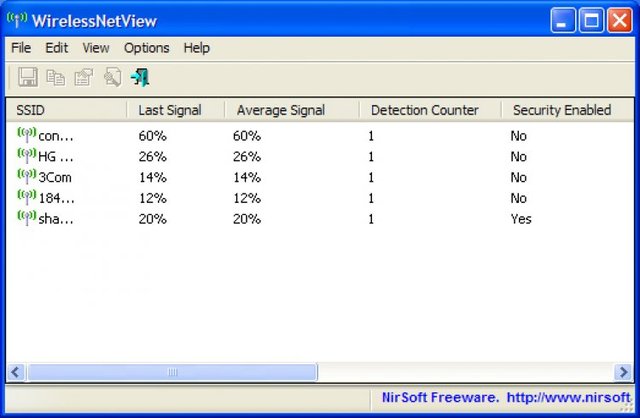The height and width of the screenshot is (418, 640).
Task: Click the 60% Last Signal value
Action: 153,136
